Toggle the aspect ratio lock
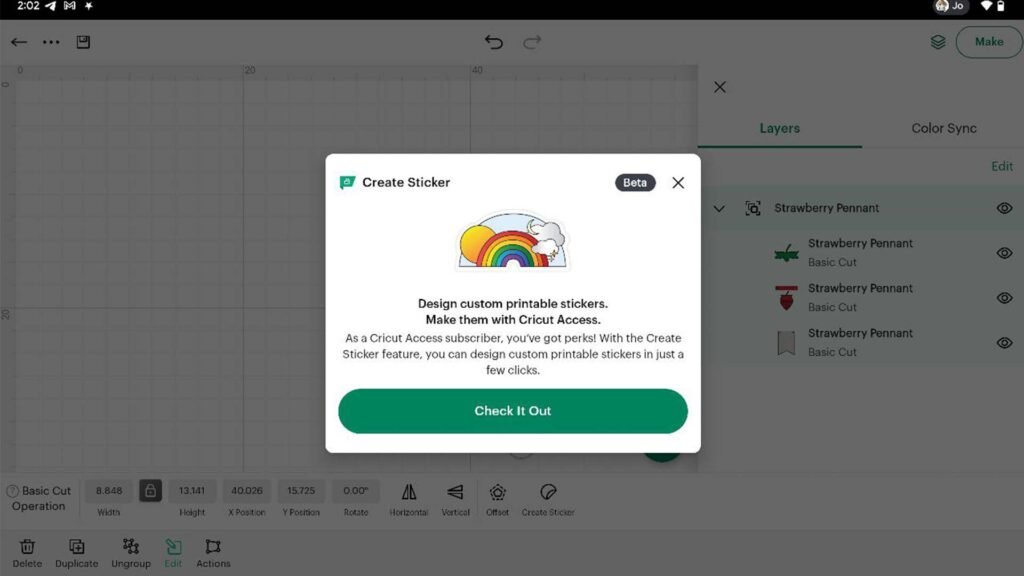This screenshot has width=1024, height=576. tap(150, 491)
